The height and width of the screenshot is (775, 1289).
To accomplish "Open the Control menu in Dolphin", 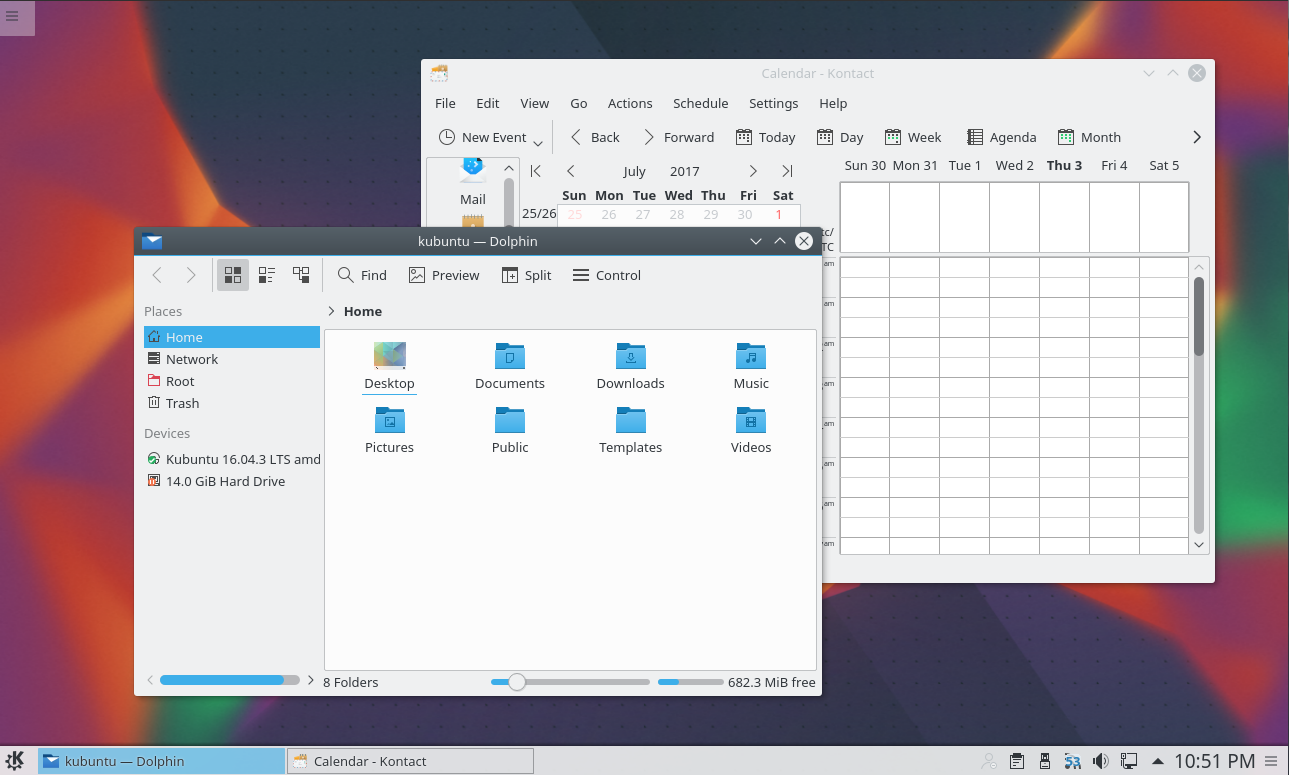I will pos(607,275).
